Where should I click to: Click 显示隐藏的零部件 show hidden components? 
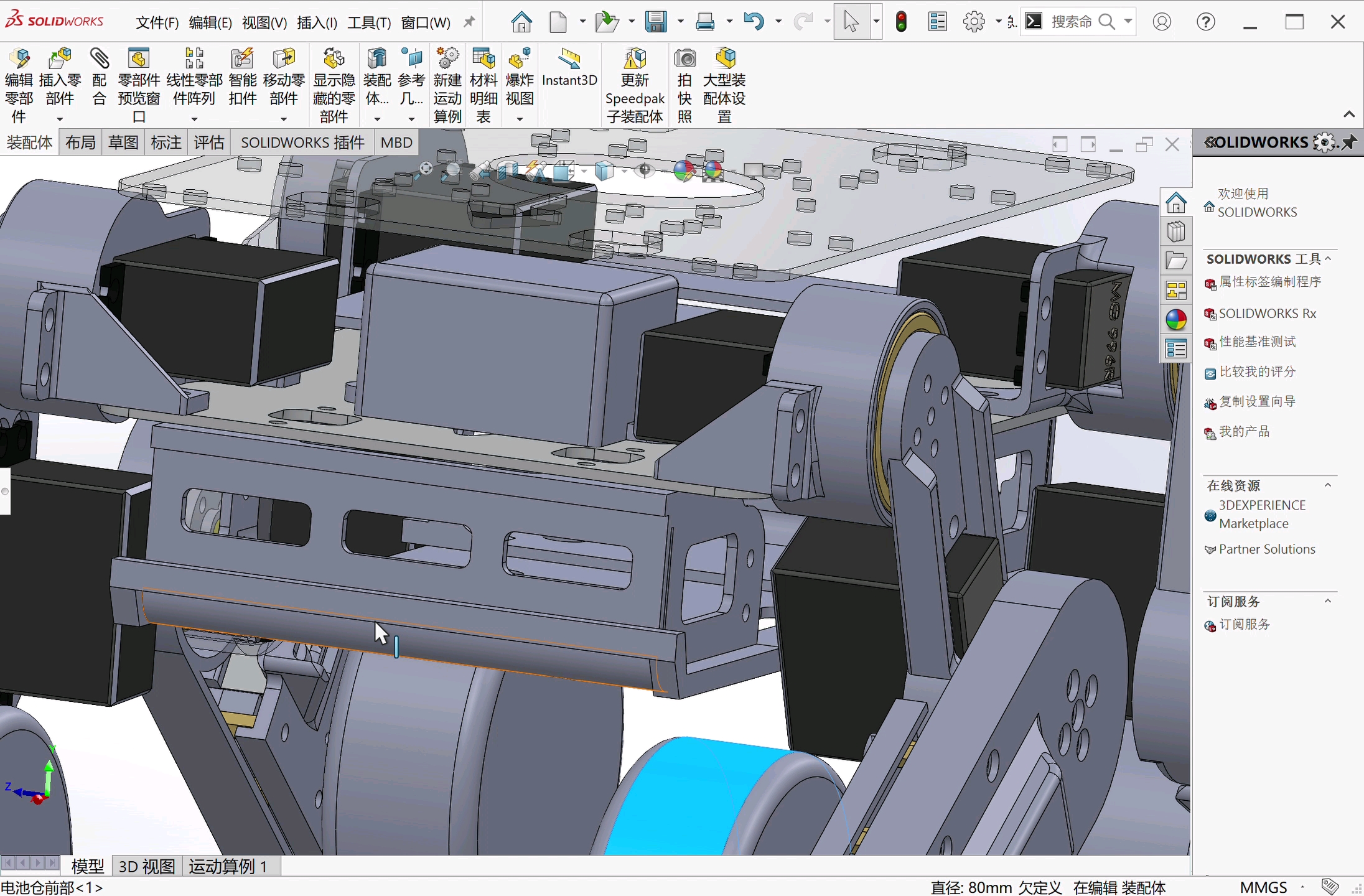click(x=334, y=85)
